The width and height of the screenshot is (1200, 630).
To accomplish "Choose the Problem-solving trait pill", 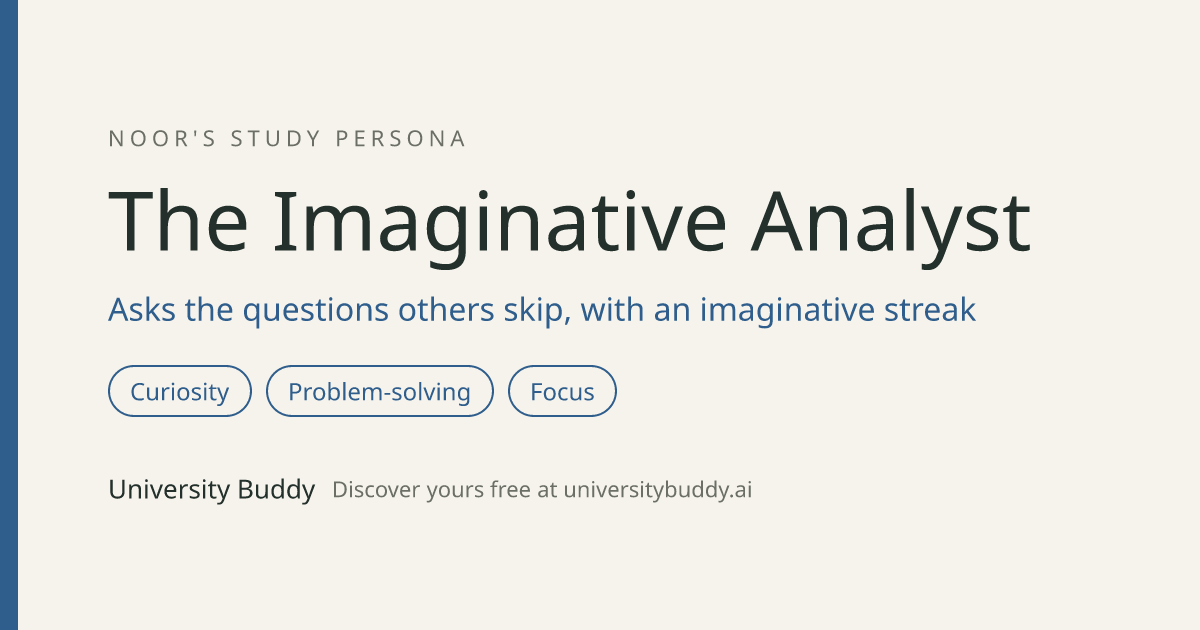I will [x=380, y=391].
